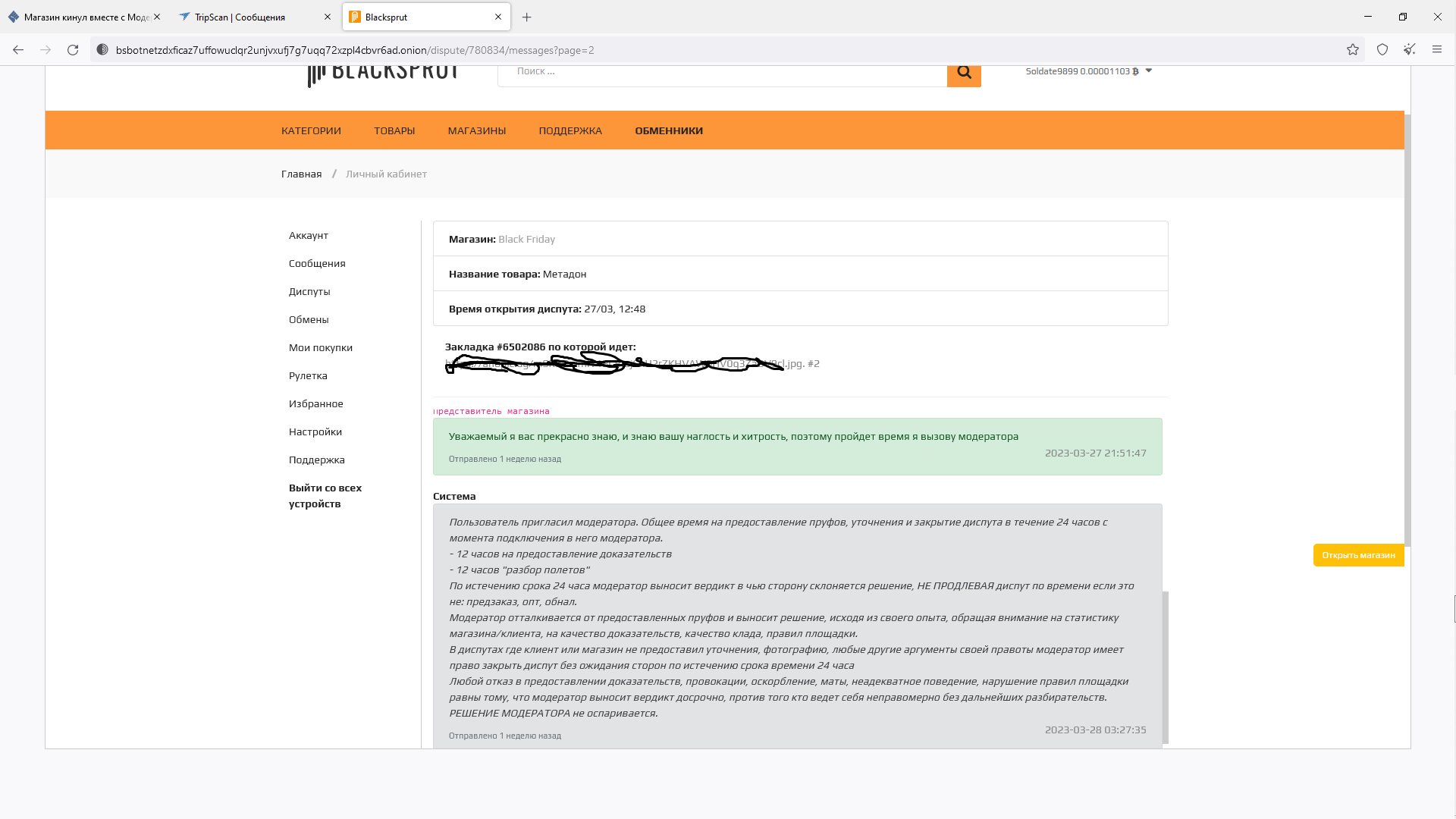Click the forward navigation arrow
Image resolution: width=1456 pixels, height=819 pixels.
click(x=45, y=50)
